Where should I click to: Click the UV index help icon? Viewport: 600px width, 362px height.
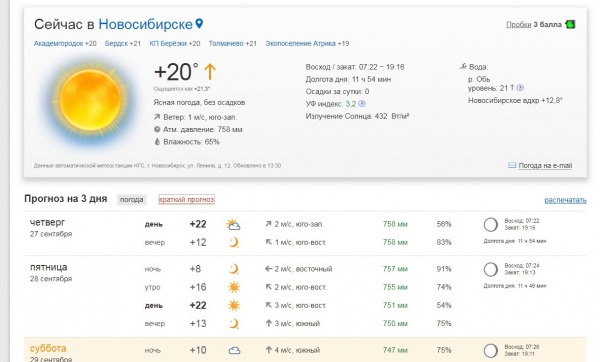coord(362,104)
